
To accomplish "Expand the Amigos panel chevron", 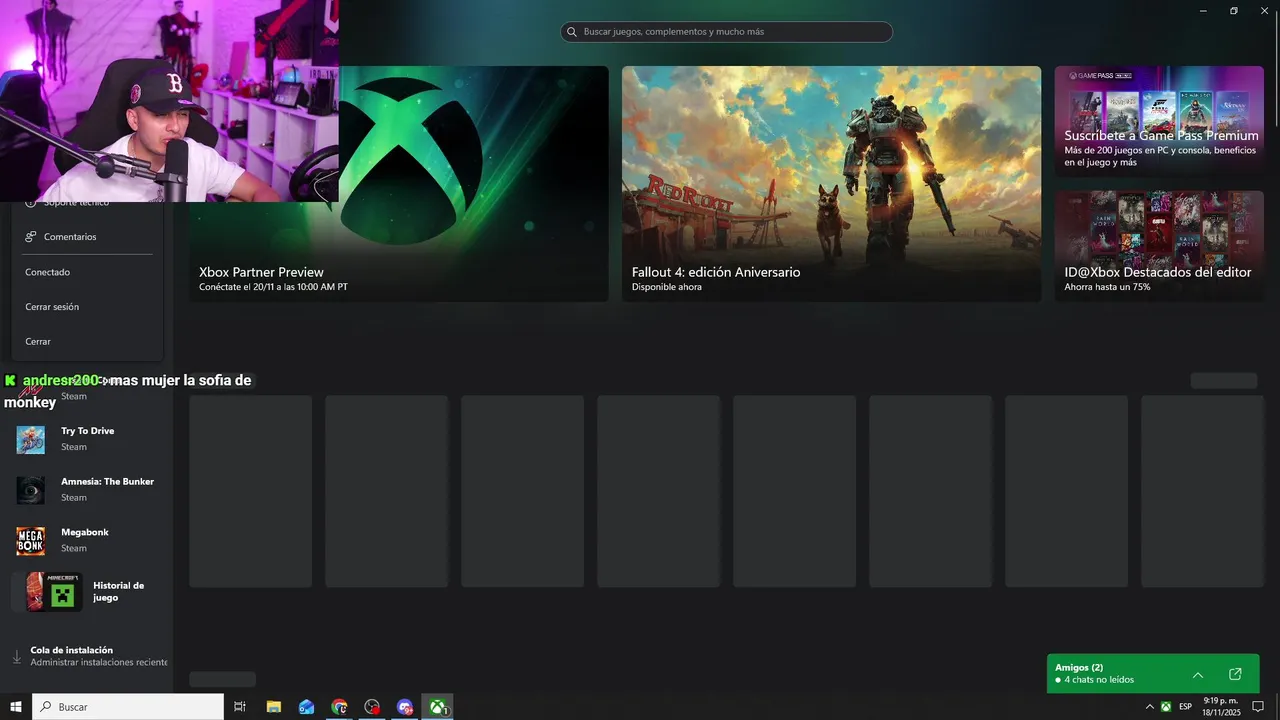I will 1198,674.
